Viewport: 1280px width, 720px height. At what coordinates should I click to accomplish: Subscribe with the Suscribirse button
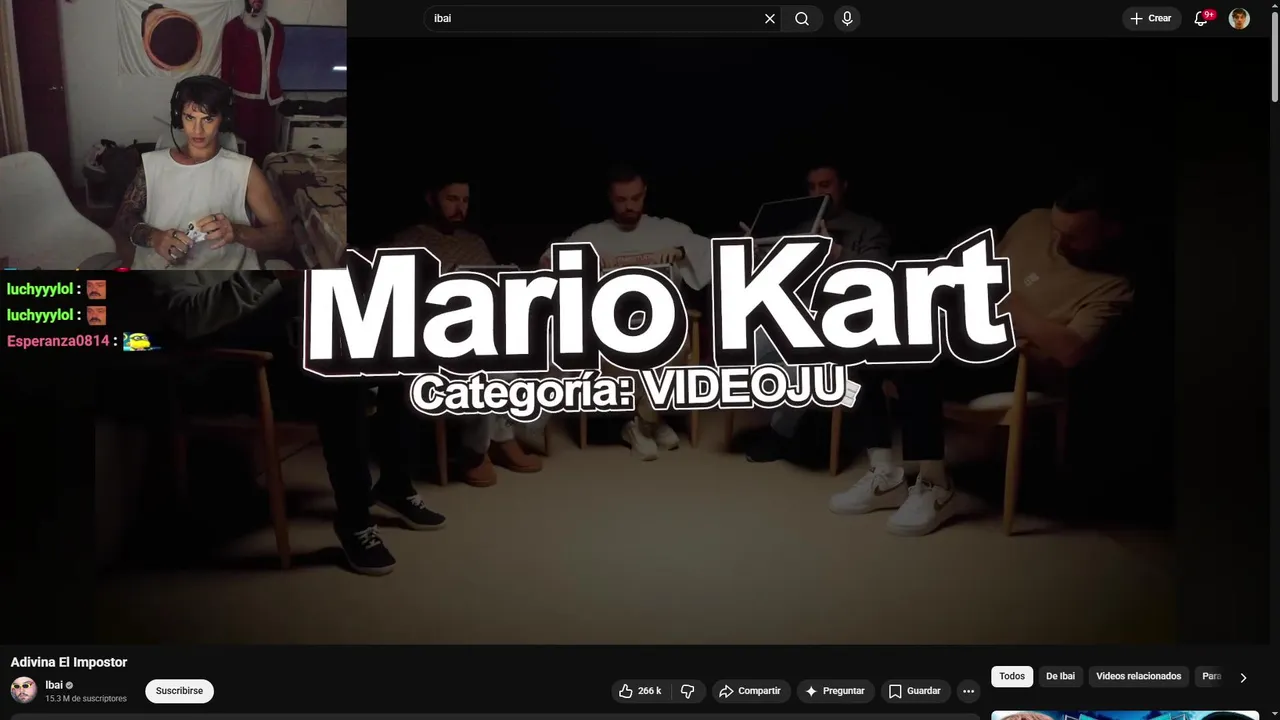point(179,691)
